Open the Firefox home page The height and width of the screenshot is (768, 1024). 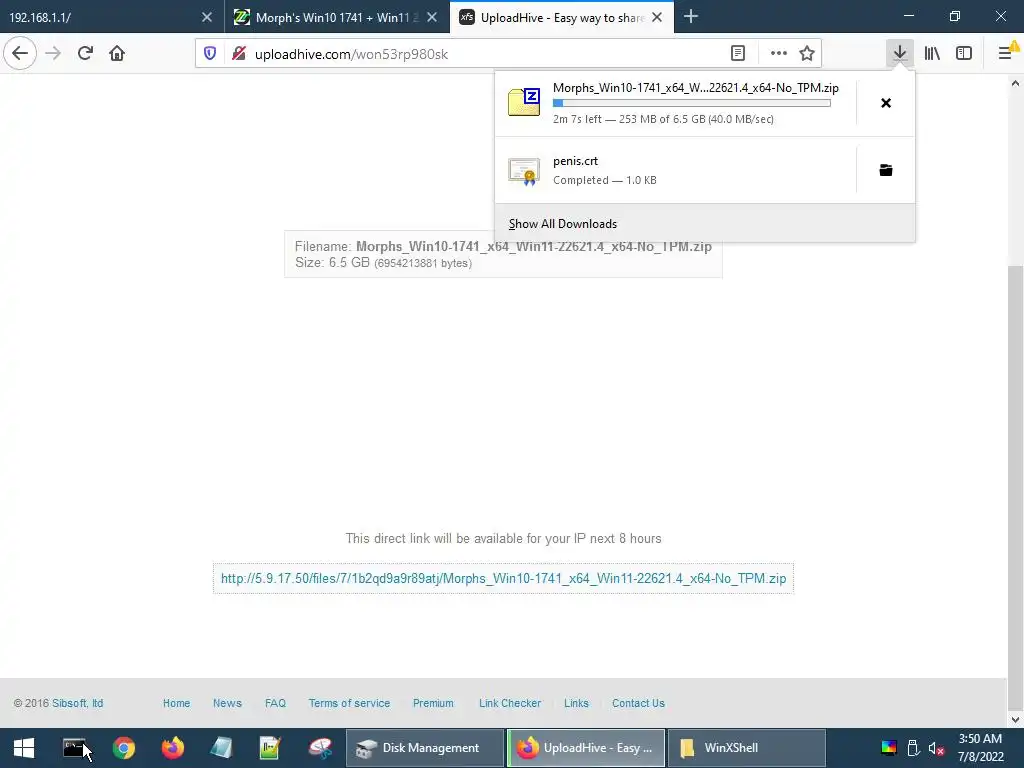tap(117, 54)
